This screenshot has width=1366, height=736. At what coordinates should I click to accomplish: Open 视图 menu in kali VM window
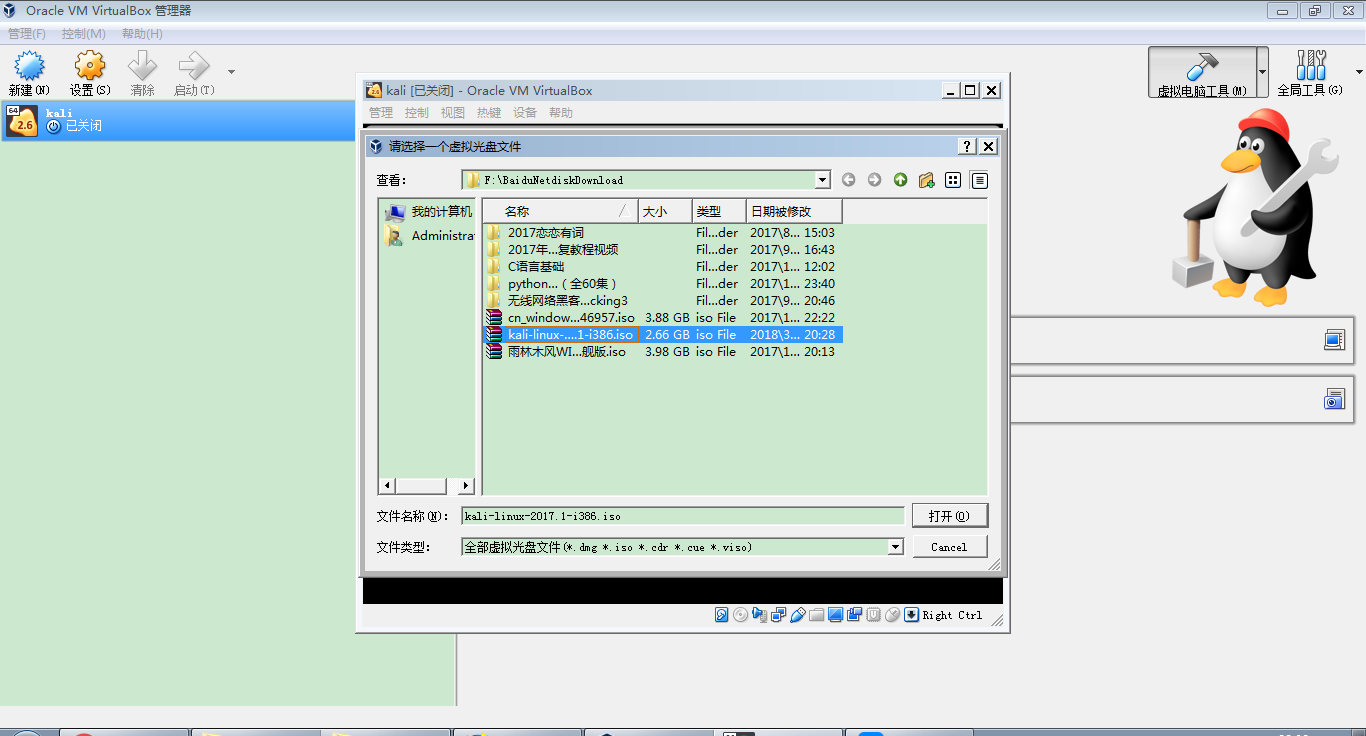[453, 113]
